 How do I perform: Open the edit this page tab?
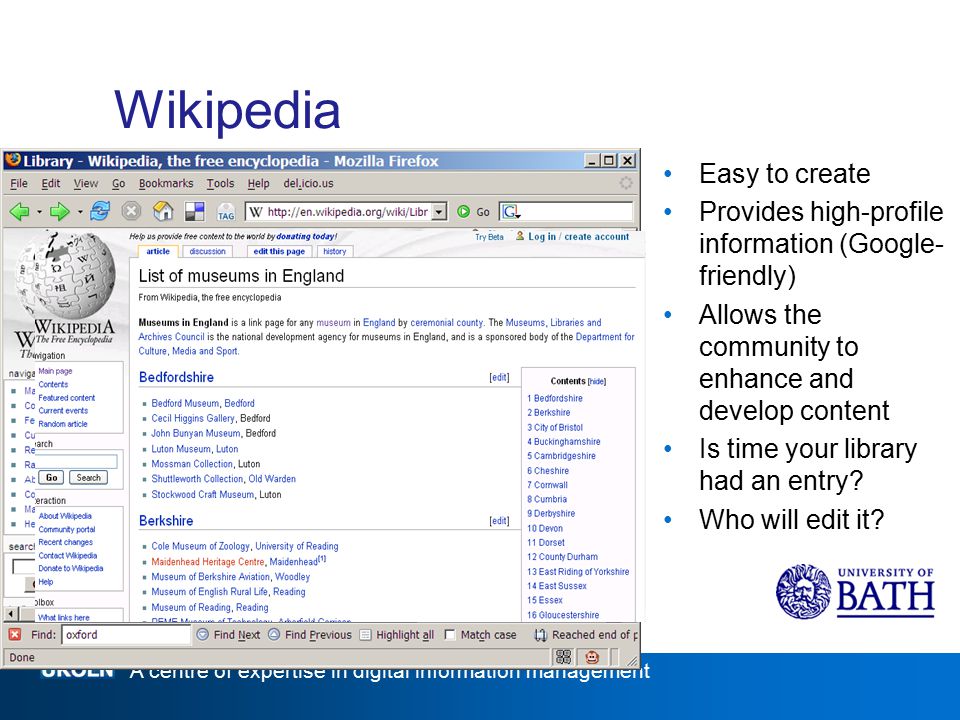279,251
